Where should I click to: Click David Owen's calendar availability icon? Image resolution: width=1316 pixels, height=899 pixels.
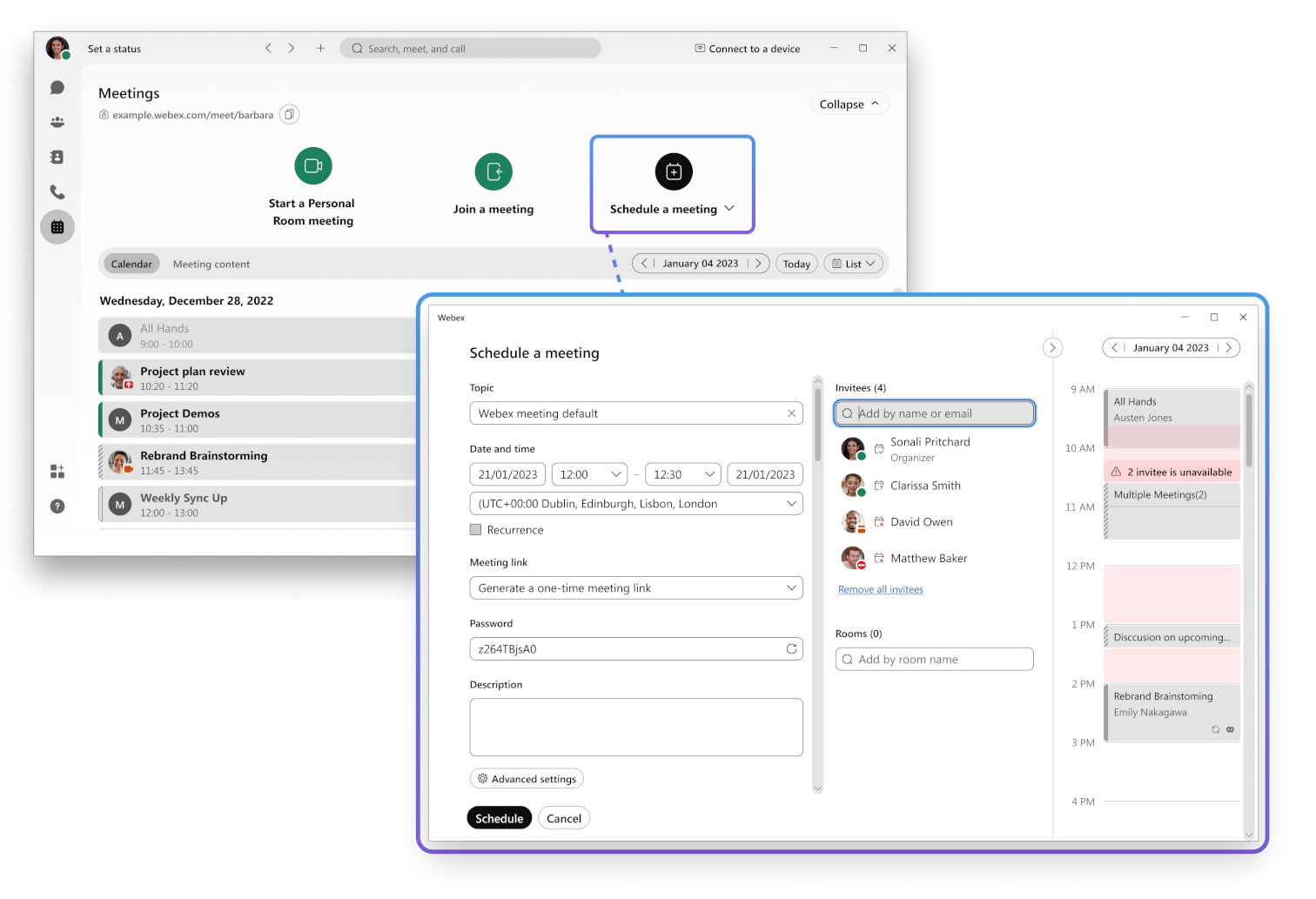click(x=879, y=522)
